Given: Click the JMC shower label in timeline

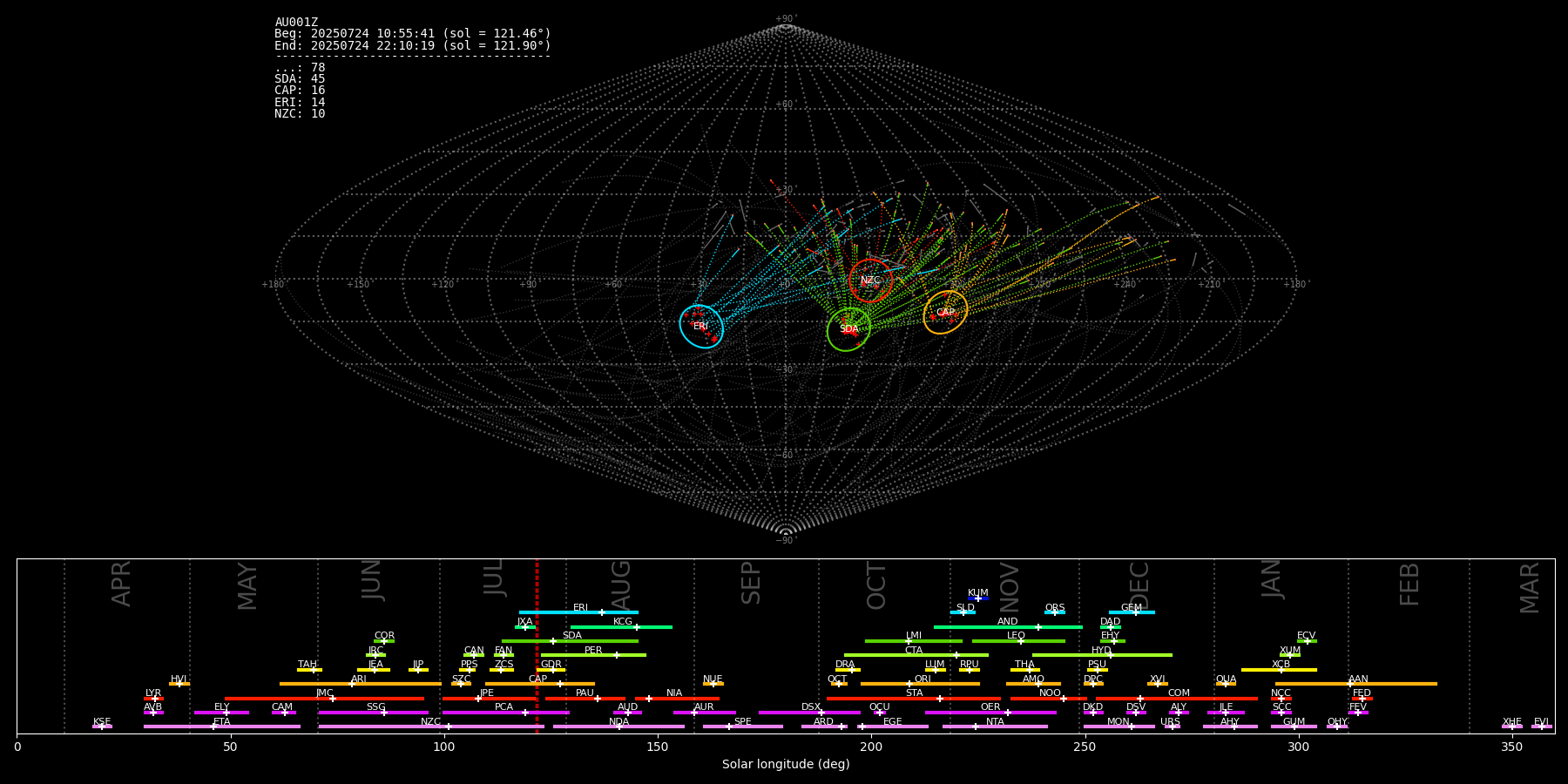Looking at the screenshot, I should [325, 693].
